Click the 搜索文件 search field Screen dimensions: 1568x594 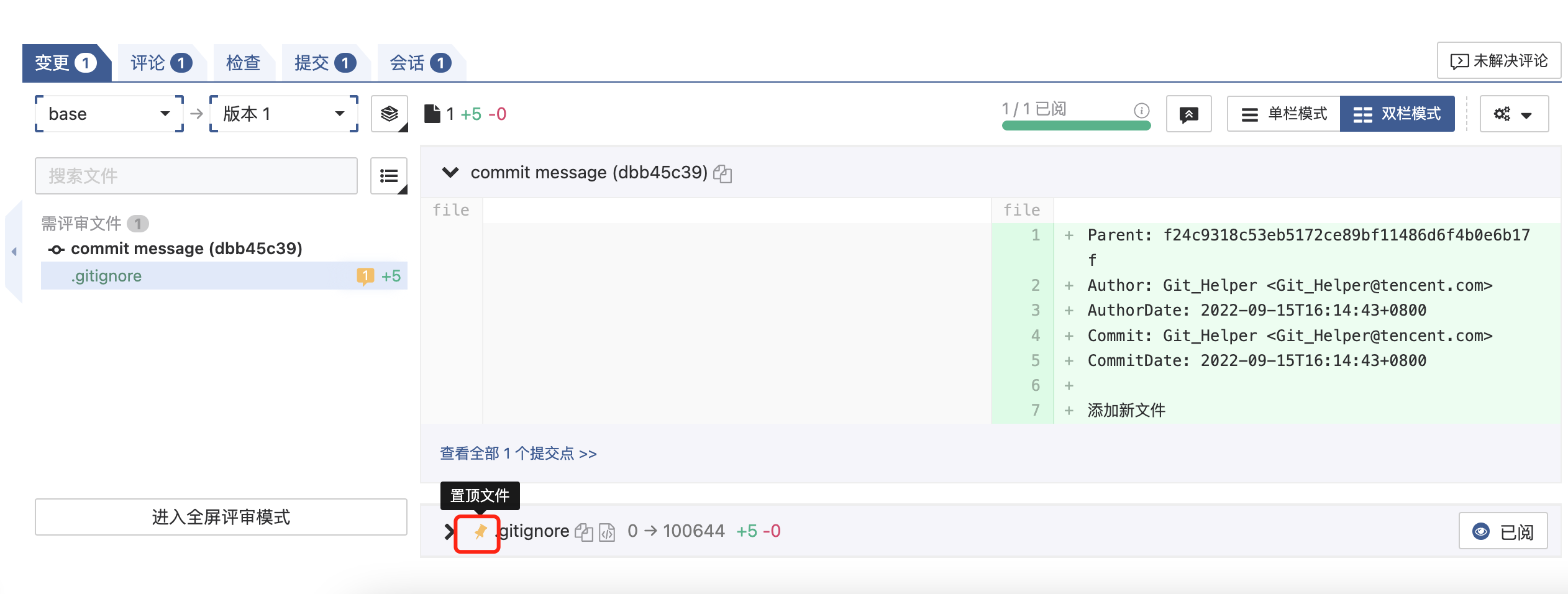click(x=196, y=176)
